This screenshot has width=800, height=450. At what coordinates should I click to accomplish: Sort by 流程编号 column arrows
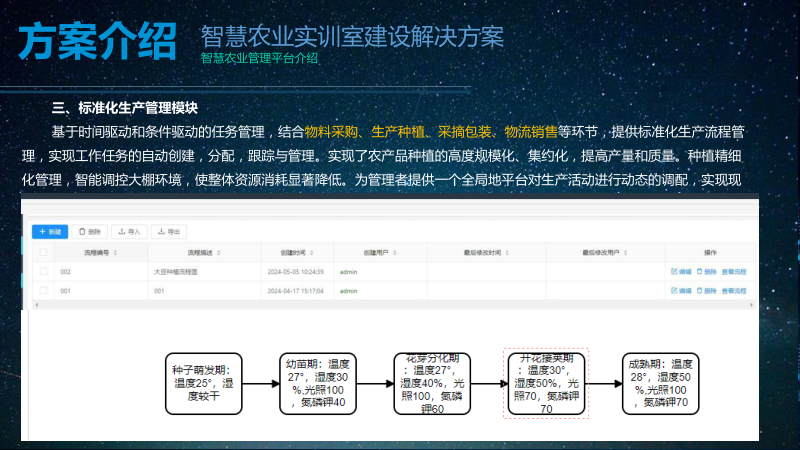[x=113, y=253]
